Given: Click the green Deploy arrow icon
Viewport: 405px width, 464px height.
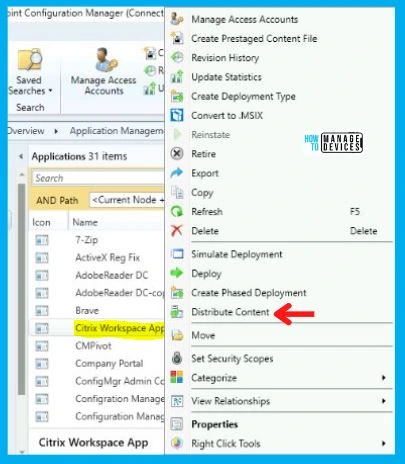Looking at the screenshot, I should coord(177,273).
